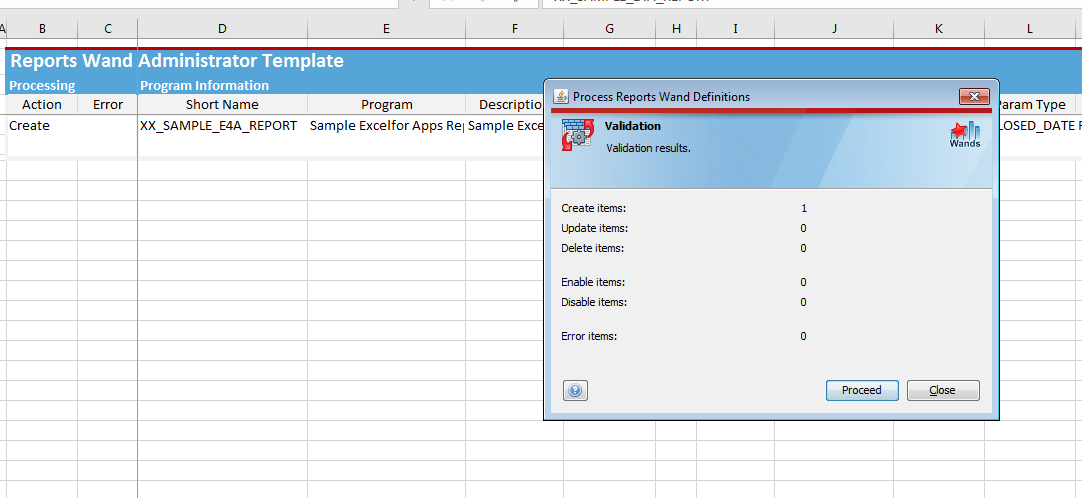Click the Validation wizard icon
Screen dimensions: 1082x498
coord(577,135)
